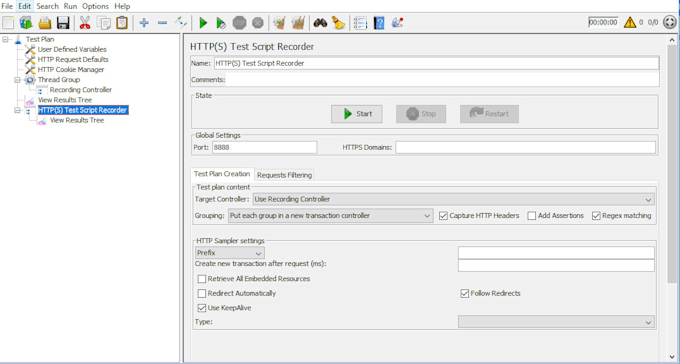This screenshot has width=680, height=364.
Task: Collapse the Thread Group tree node
Action: click(x=17, y=80)
